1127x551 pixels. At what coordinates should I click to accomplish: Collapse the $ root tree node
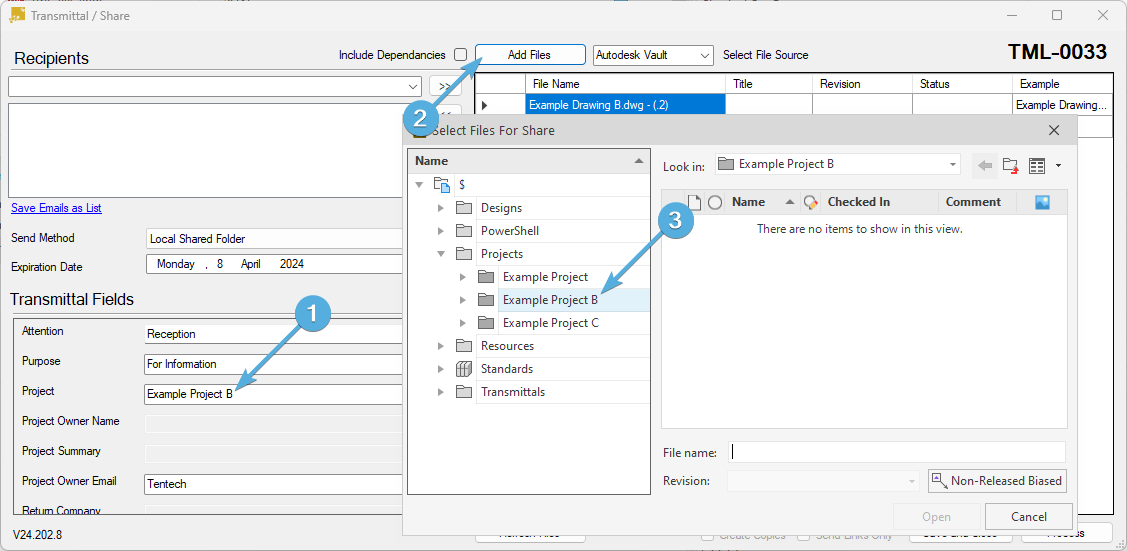tap(419, 185)
